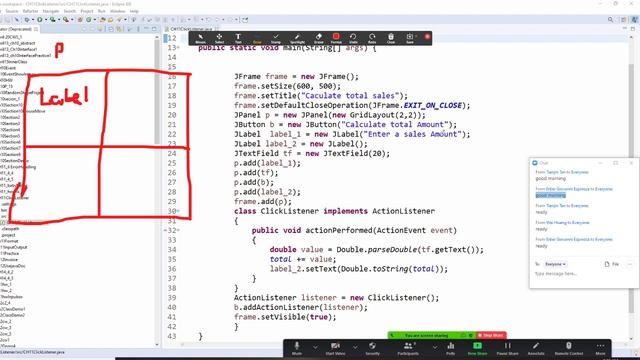Click the Navigator vertical scrollbar
The height and width of the screenshot is (360, 640).
157,190
